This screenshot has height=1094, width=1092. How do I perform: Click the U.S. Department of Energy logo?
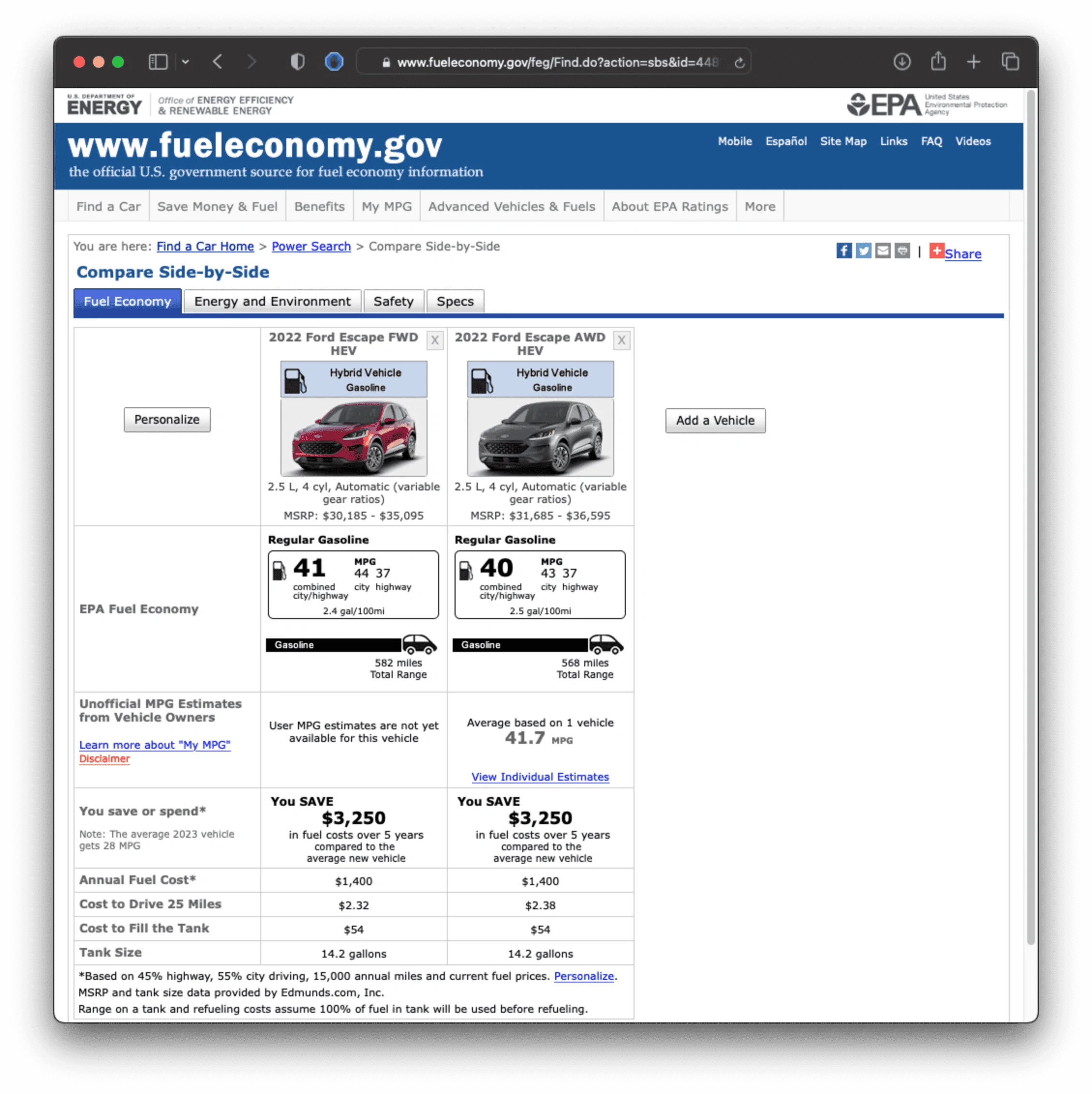tap(104, 105)
